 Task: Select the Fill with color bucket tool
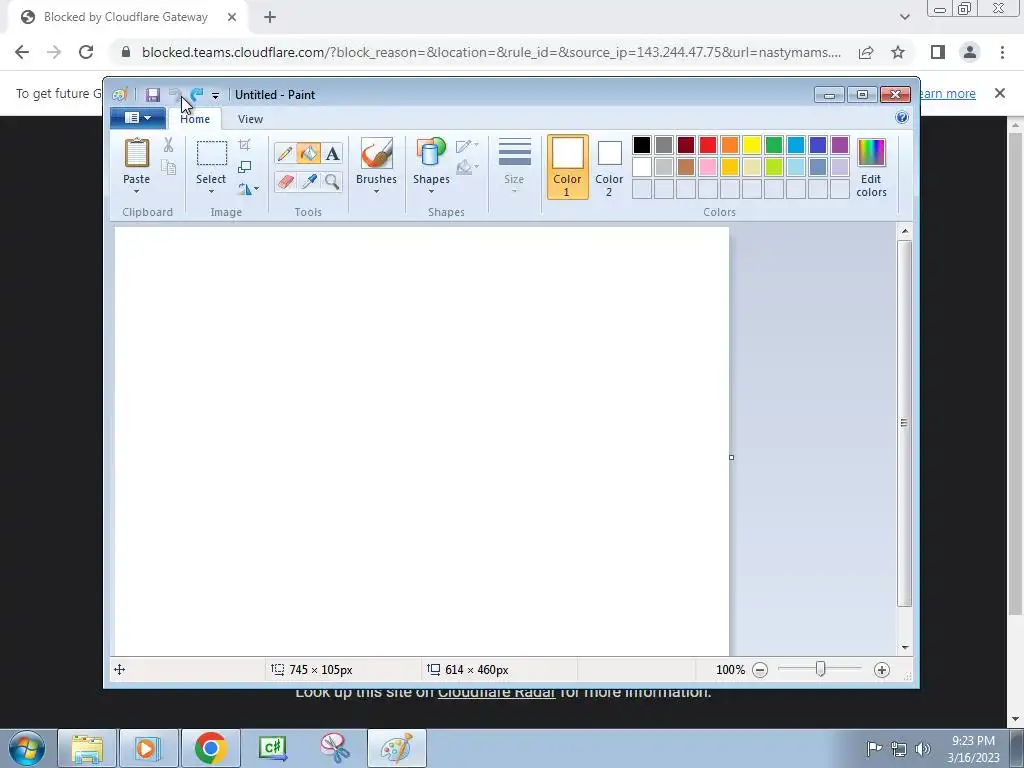pos(308,153)
